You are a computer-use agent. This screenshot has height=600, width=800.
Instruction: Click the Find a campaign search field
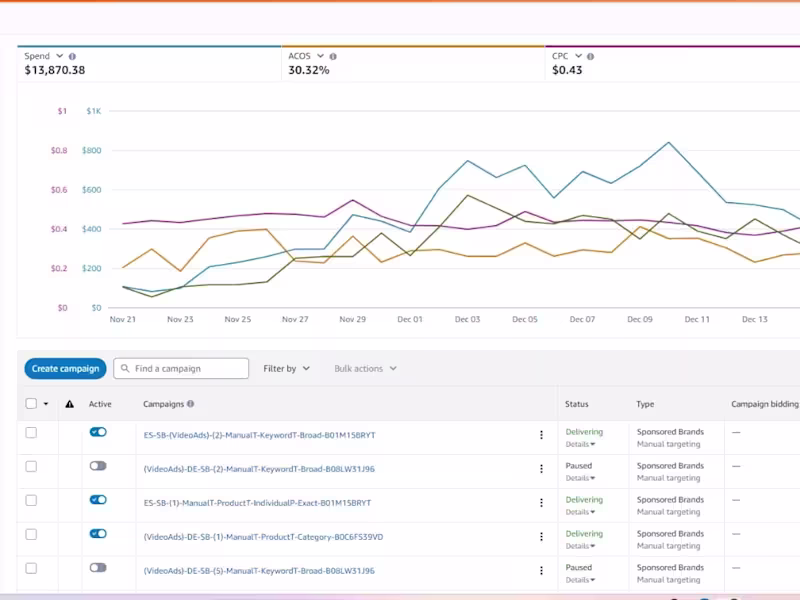click(x=188, y=369)
